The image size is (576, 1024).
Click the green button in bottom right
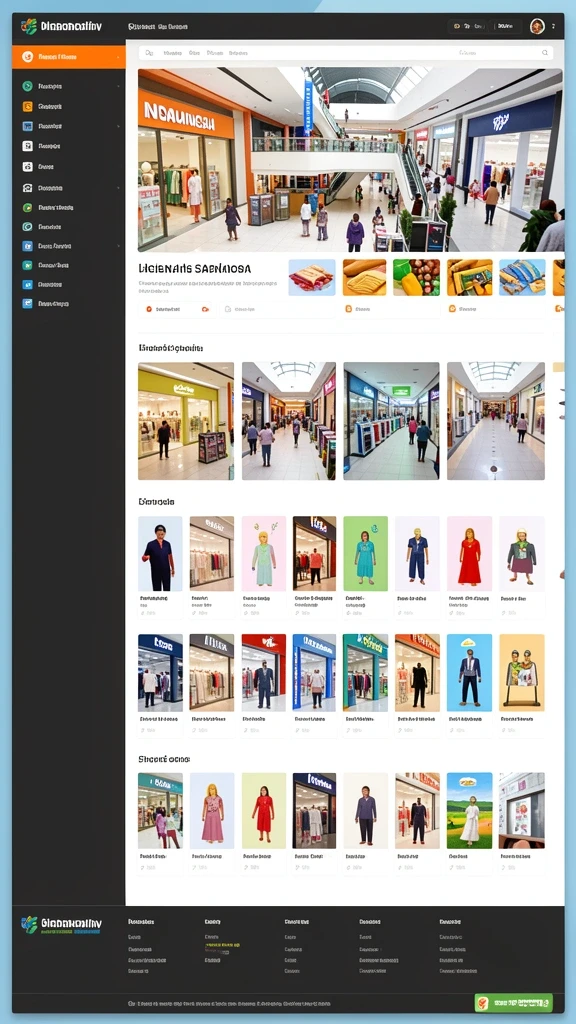click(x=513, y=1002)
